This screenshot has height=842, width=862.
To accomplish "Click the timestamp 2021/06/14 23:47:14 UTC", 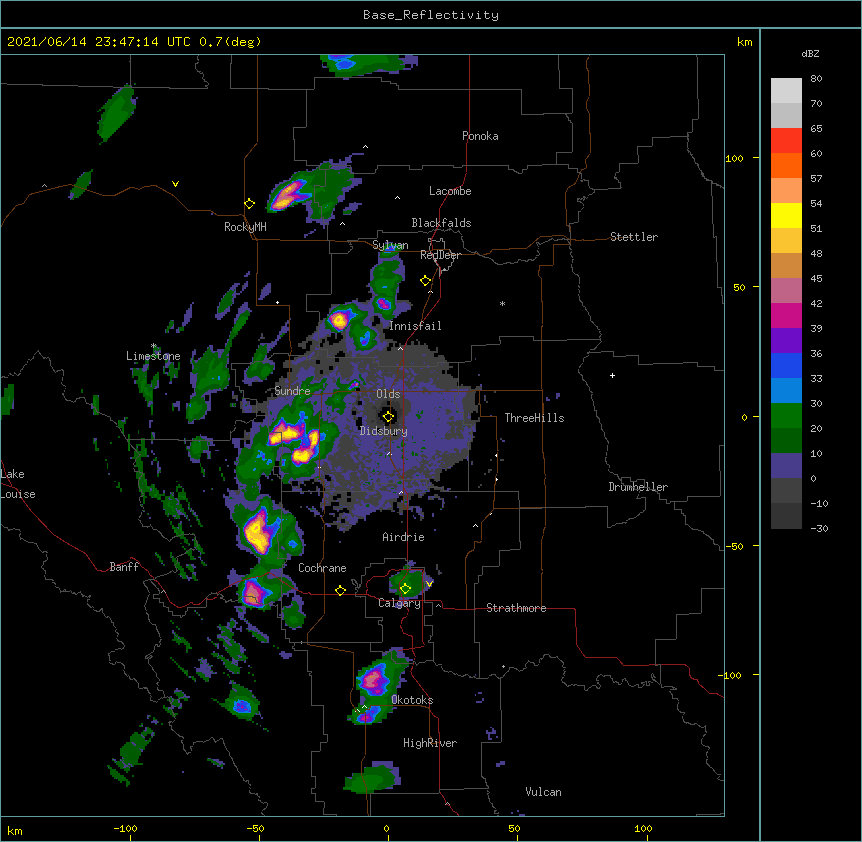I will click(x=98, y=42).
